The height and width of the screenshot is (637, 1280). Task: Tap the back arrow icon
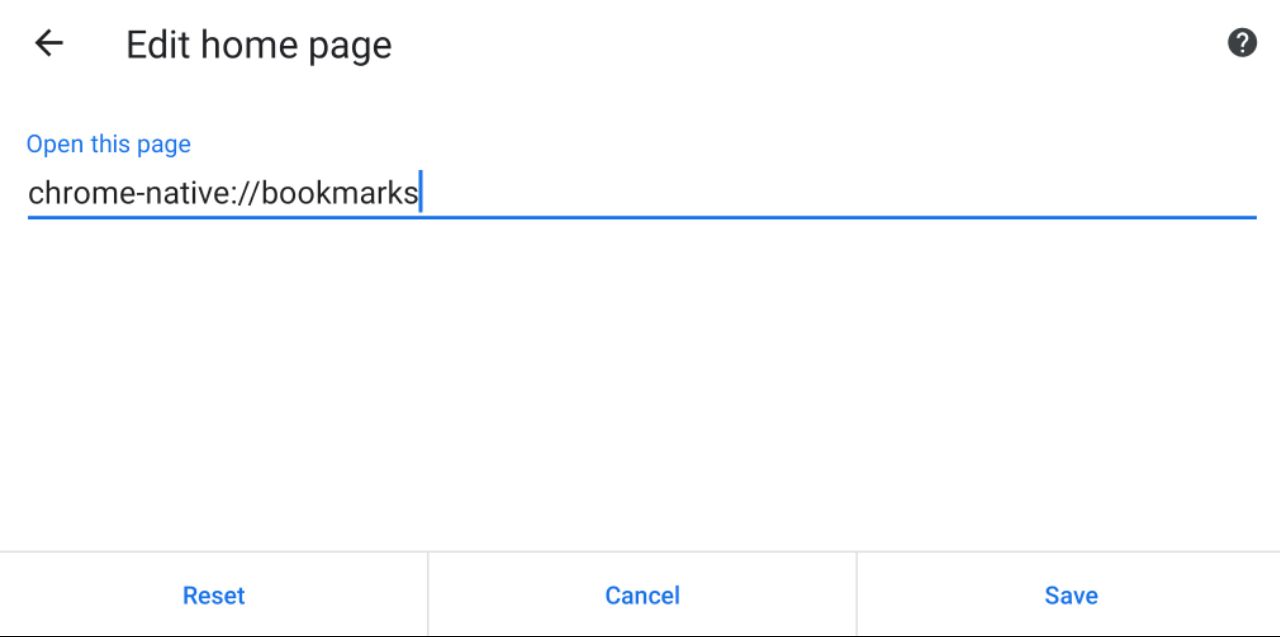(x=49, y=44)
